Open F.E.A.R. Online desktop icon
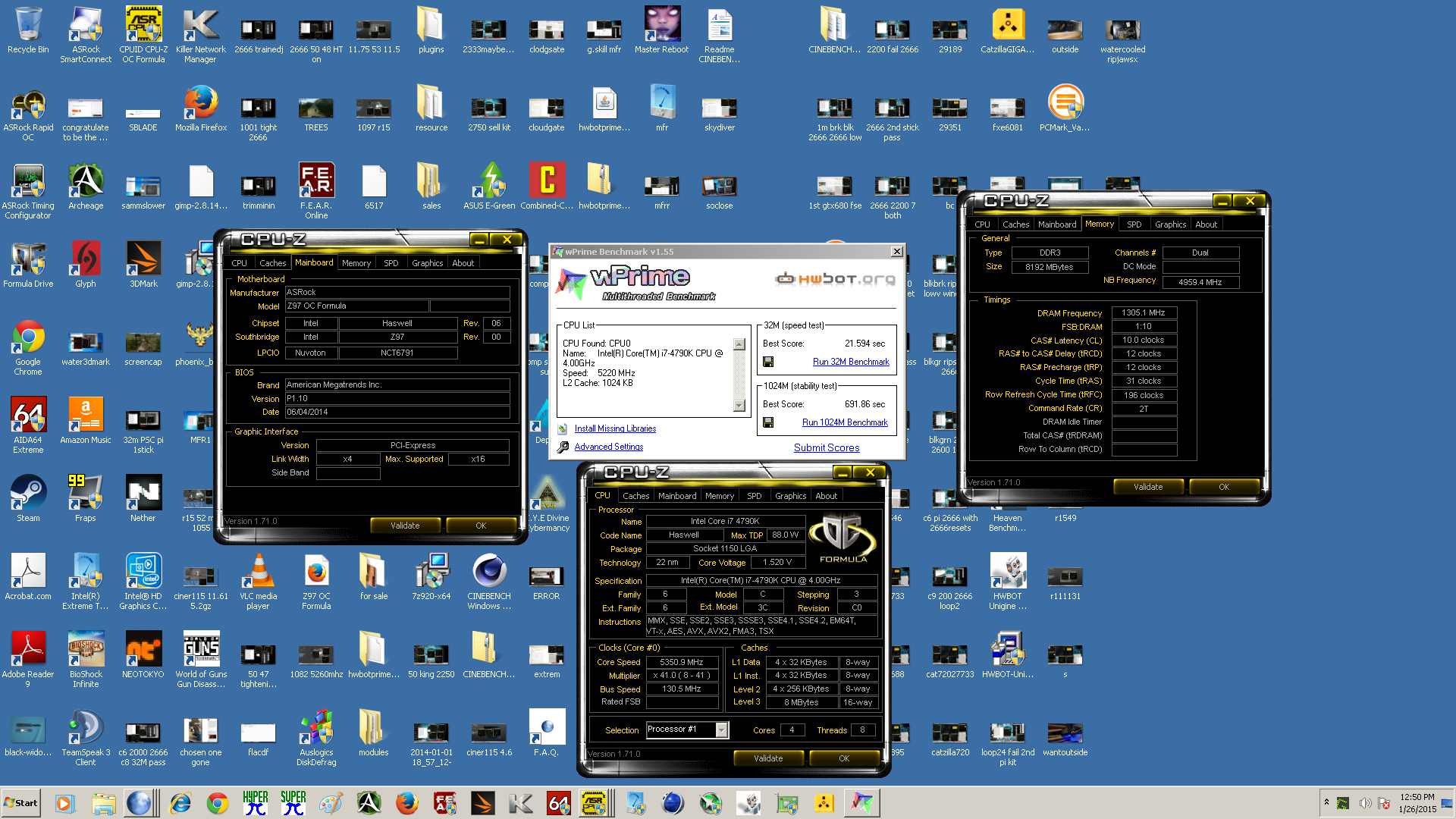The image size is (1456, 819). point(316,190)
